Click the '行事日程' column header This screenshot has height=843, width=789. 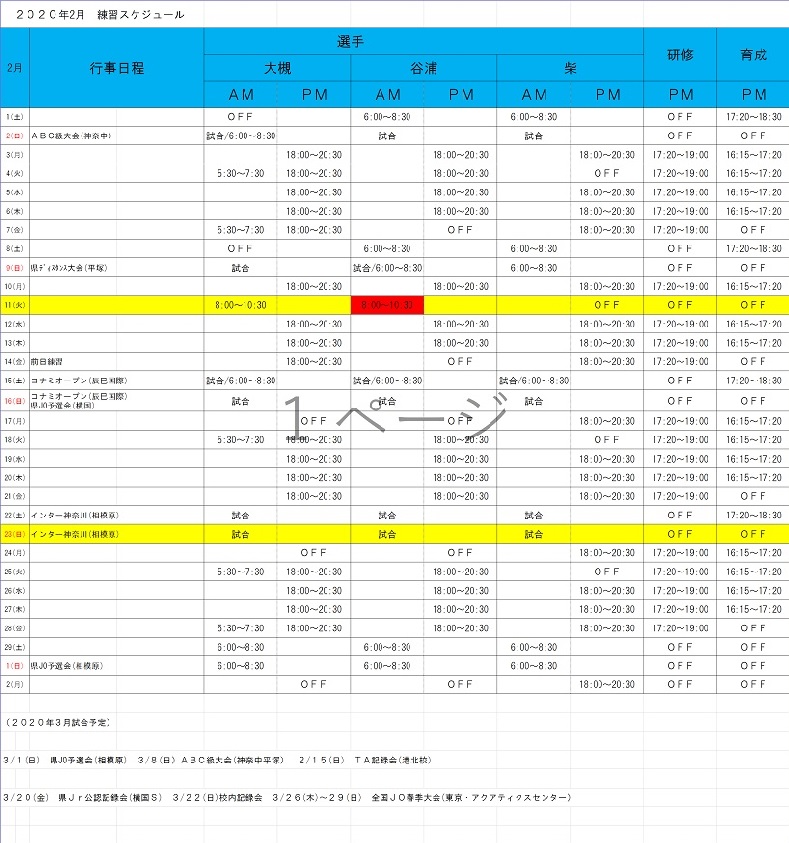[x=117, y=68]
